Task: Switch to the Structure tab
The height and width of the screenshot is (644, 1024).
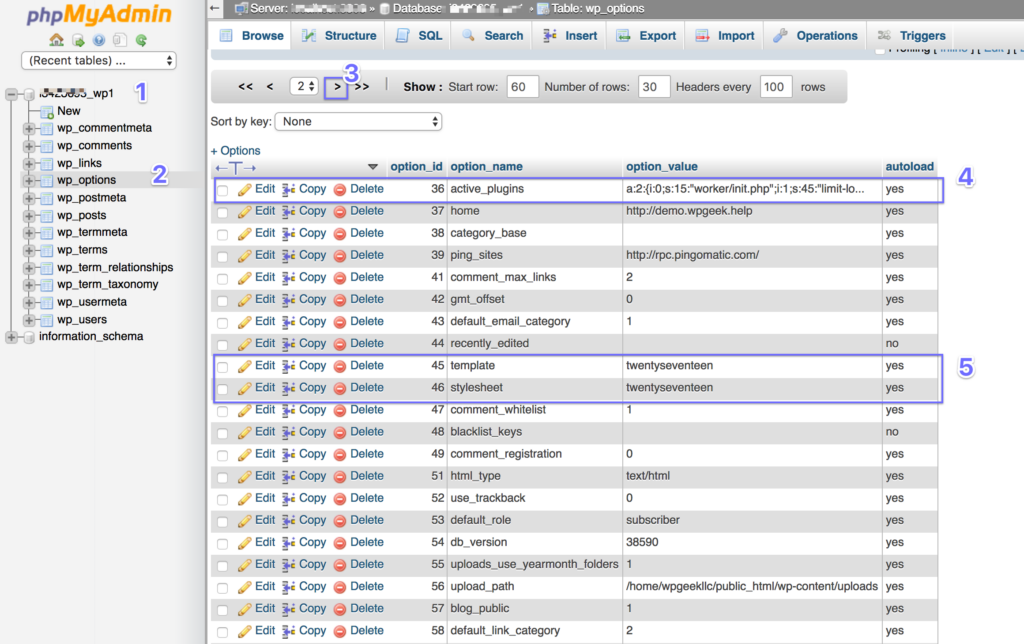Action: point(339,36)
